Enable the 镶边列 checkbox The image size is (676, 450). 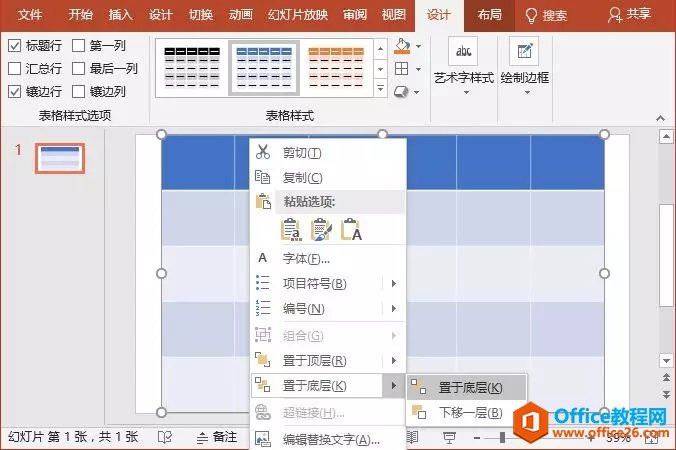(x=78, y=91)
